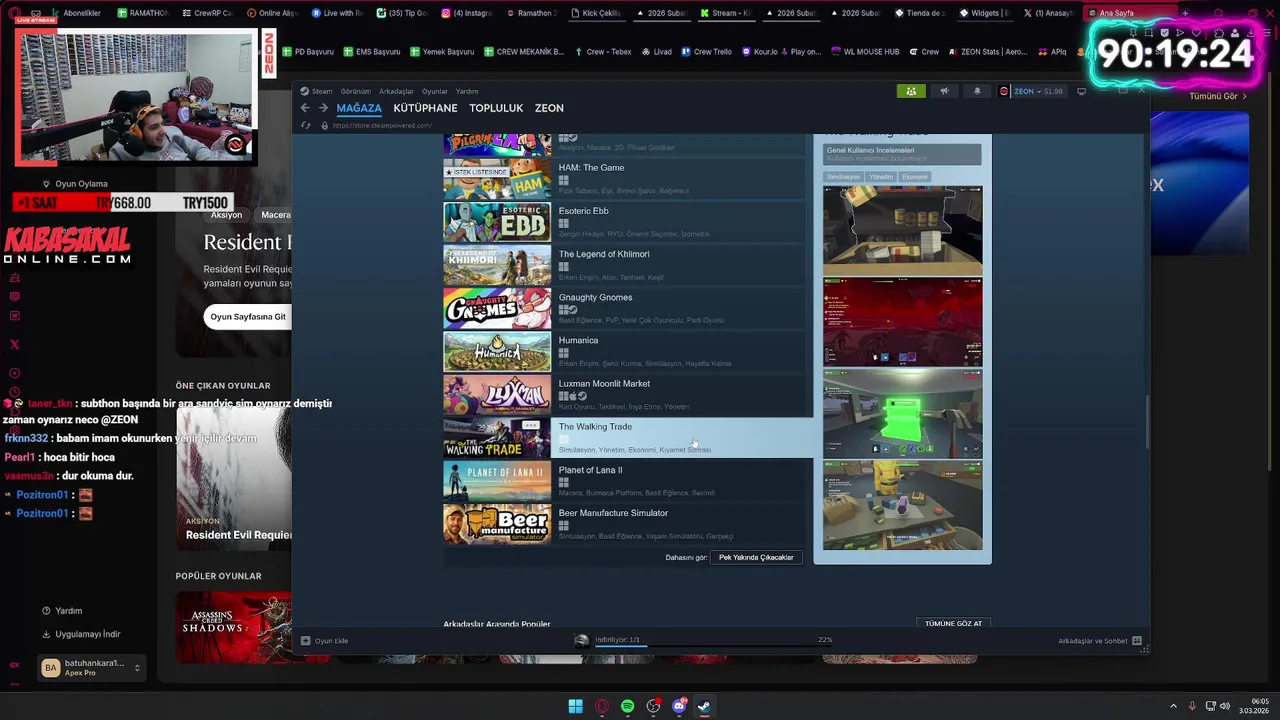The image size is (1280, 720).
Task: Open Opera GX from the taskbar
Action: tap(601, 706)
